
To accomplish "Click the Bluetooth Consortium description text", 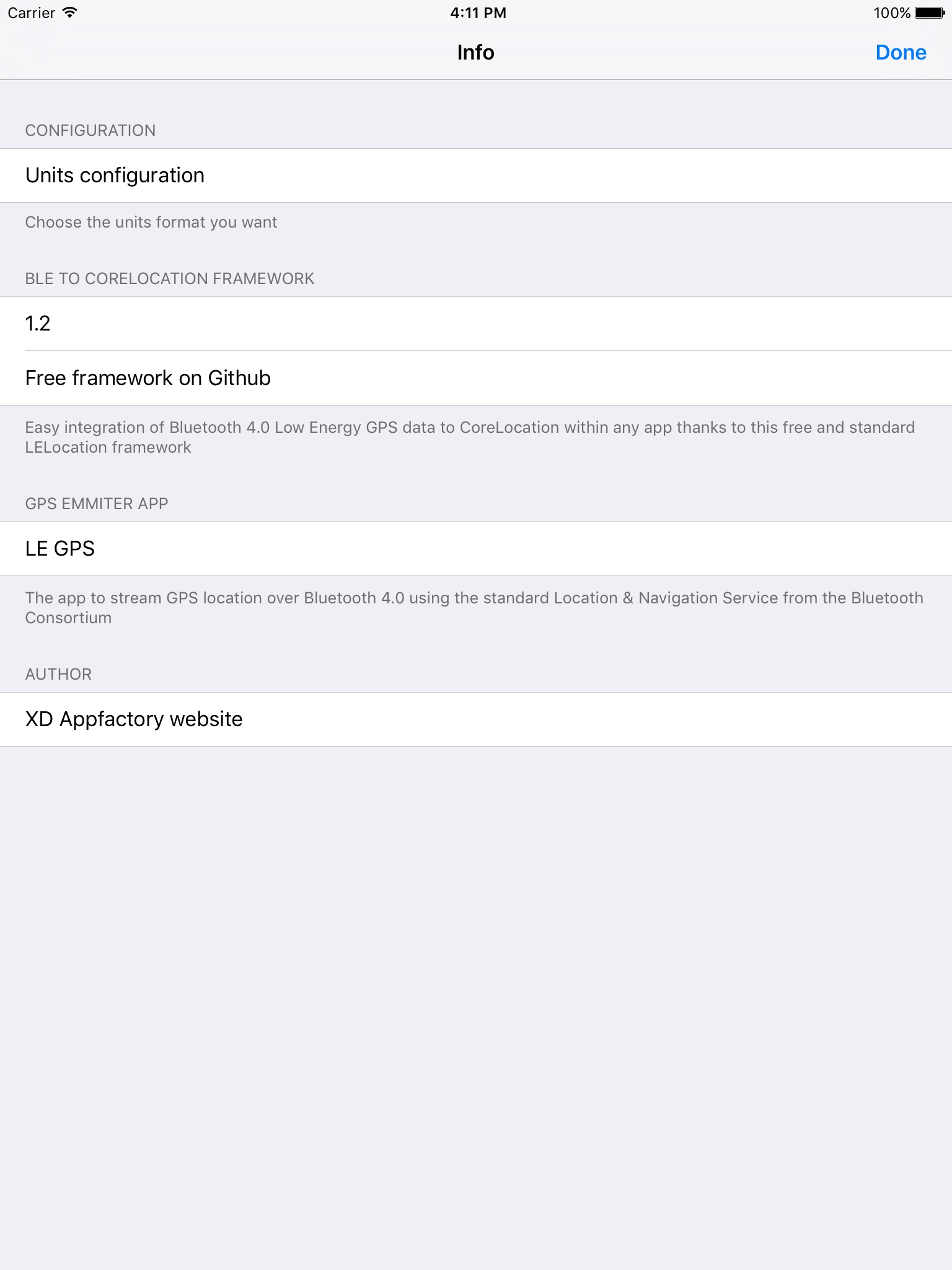I will 474,608.
